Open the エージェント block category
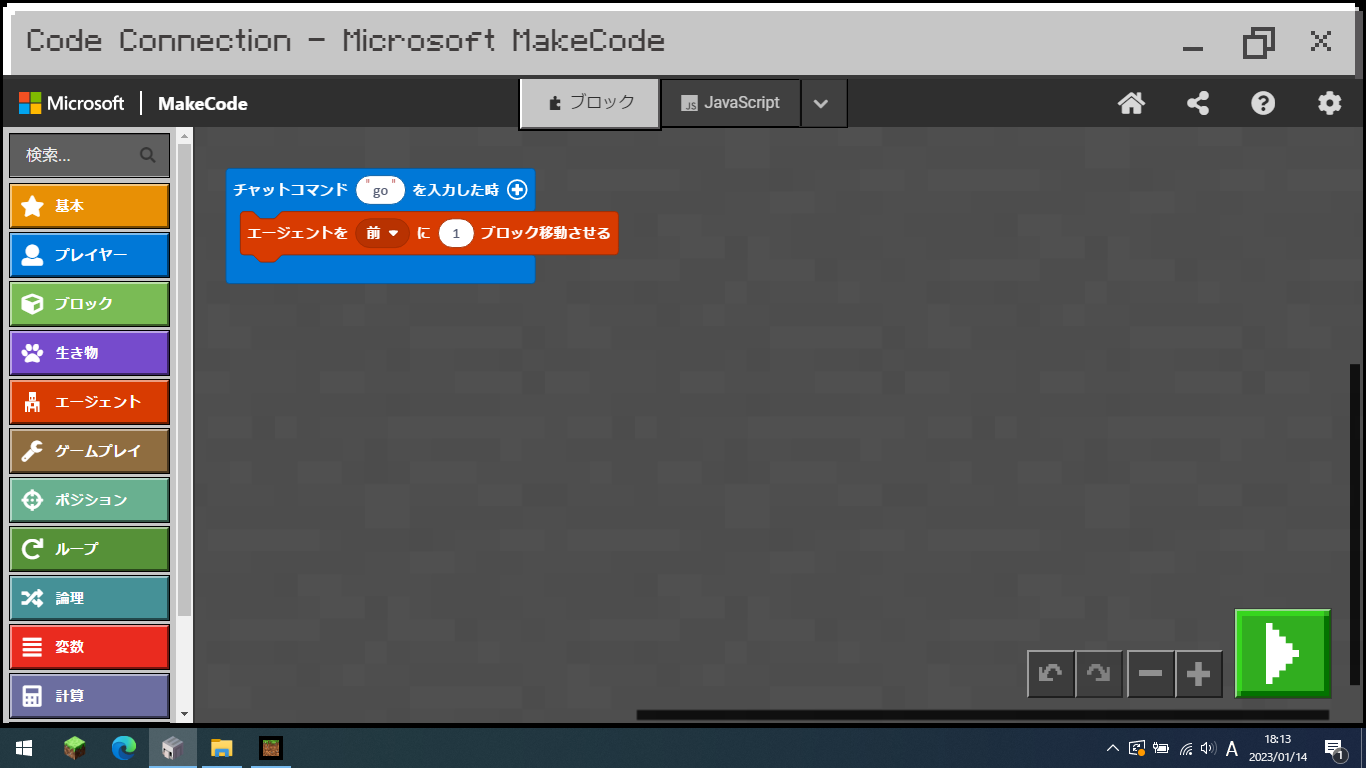This screenshot has height=768, width=1366. pos(89,402)
